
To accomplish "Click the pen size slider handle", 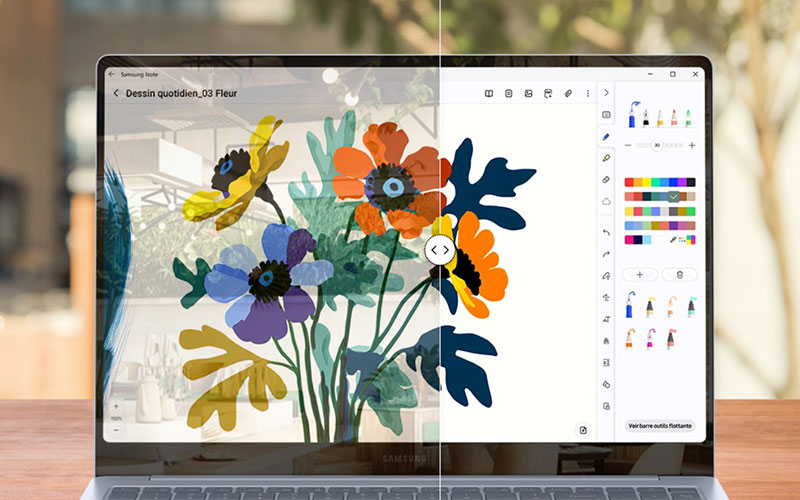I will pyautogui.click(x=657, y=145).
